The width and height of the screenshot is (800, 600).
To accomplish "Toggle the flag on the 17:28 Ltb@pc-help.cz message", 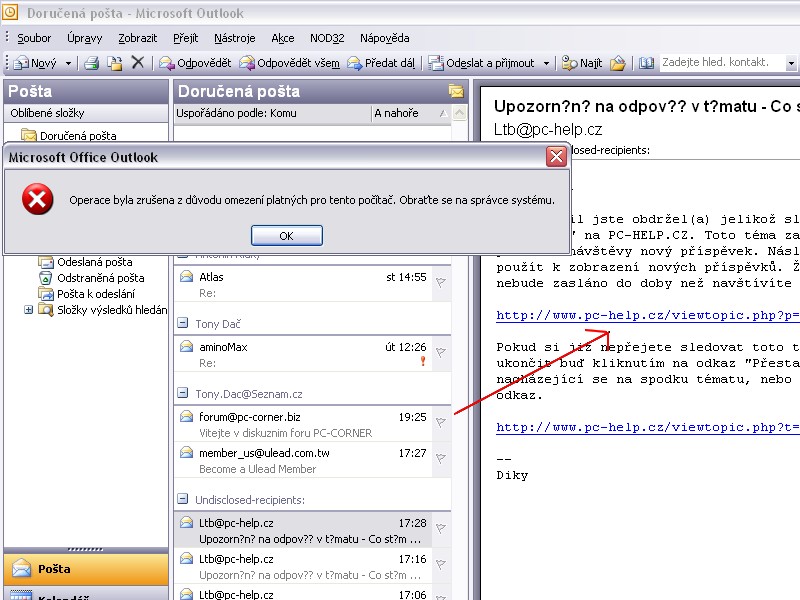I will [441, 528].
